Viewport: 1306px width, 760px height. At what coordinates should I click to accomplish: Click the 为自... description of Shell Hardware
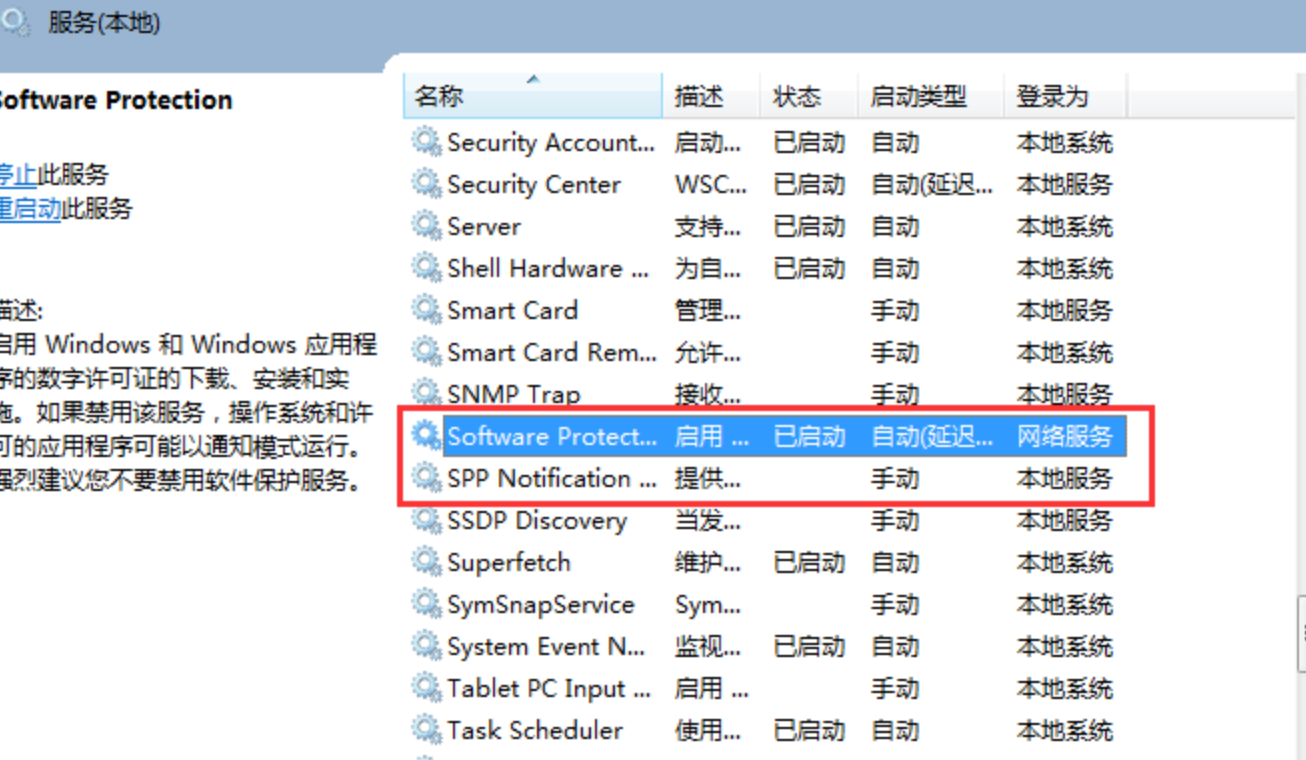(708, 268)
